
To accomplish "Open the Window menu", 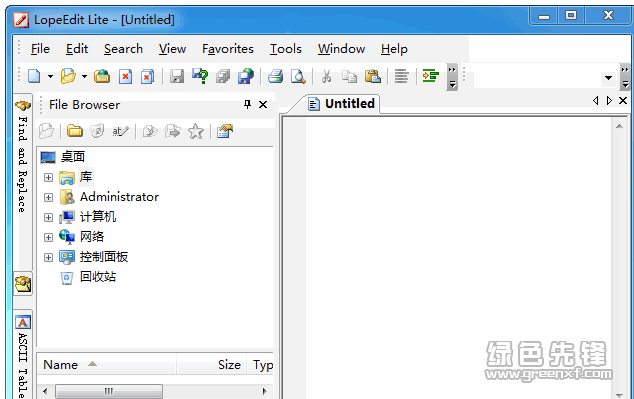I will point(341,49).
